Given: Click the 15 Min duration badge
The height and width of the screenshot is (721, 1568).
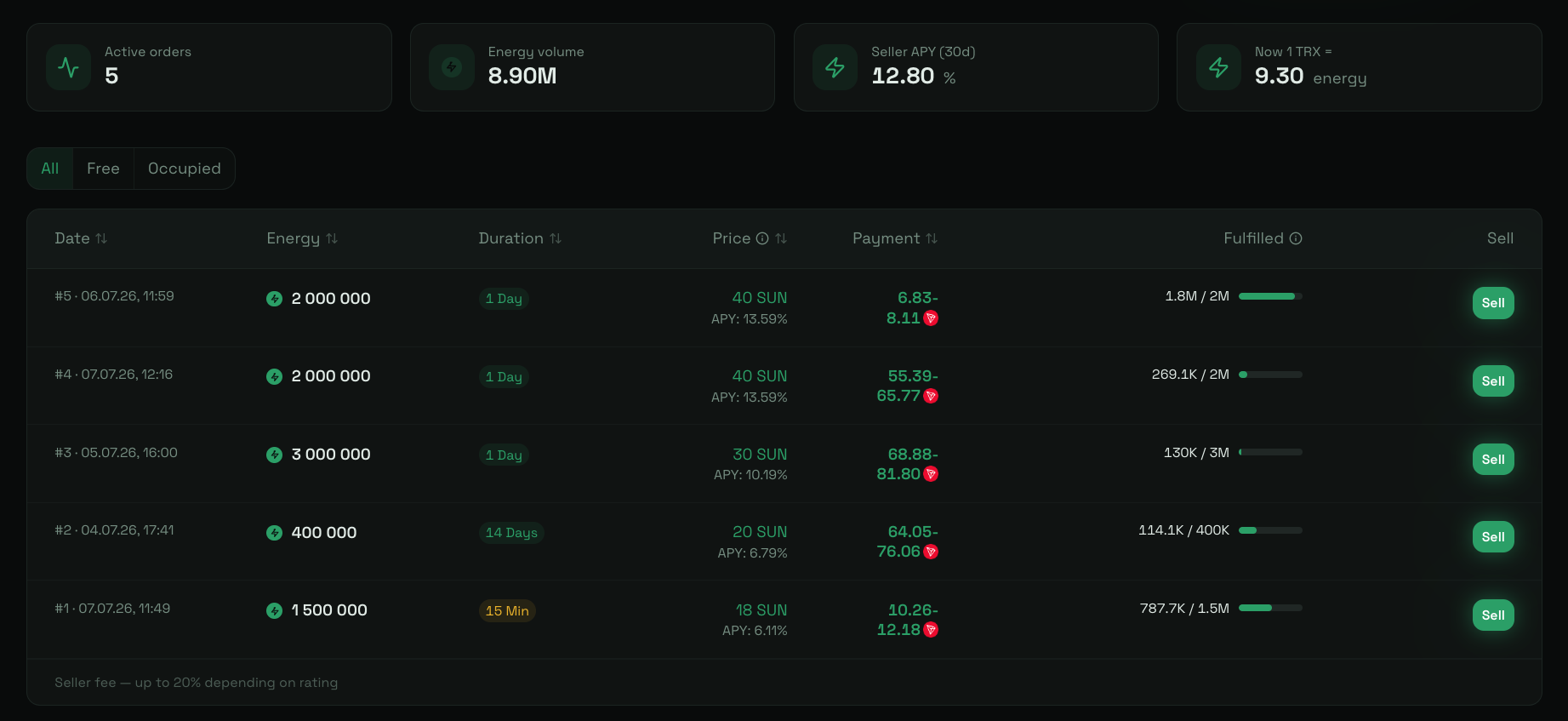Looking at the screenshot, I should (507, 611).
